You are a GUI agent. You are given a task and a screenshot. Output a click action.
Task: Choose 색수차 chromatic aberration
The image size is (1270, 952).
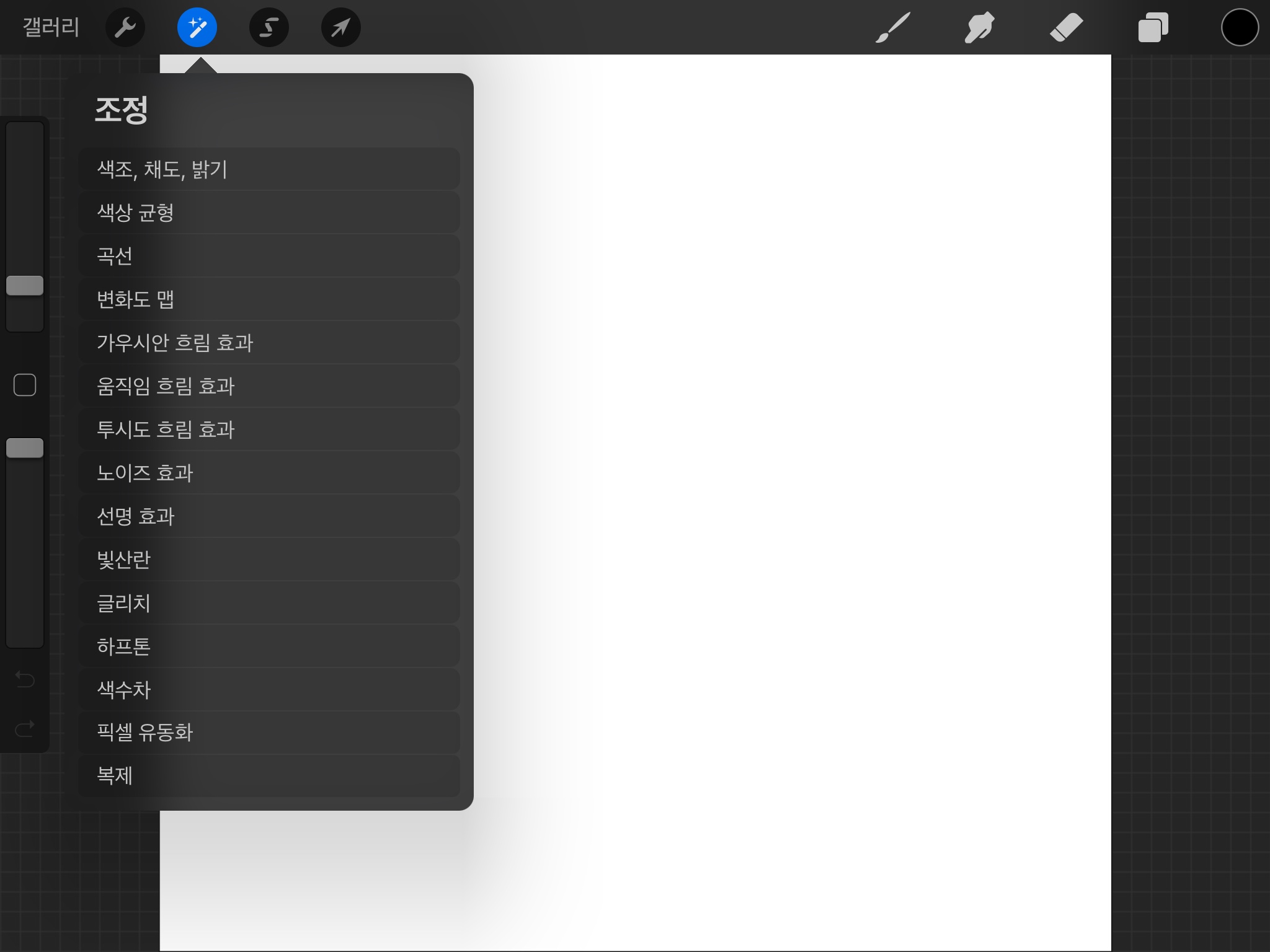point(269,690)
